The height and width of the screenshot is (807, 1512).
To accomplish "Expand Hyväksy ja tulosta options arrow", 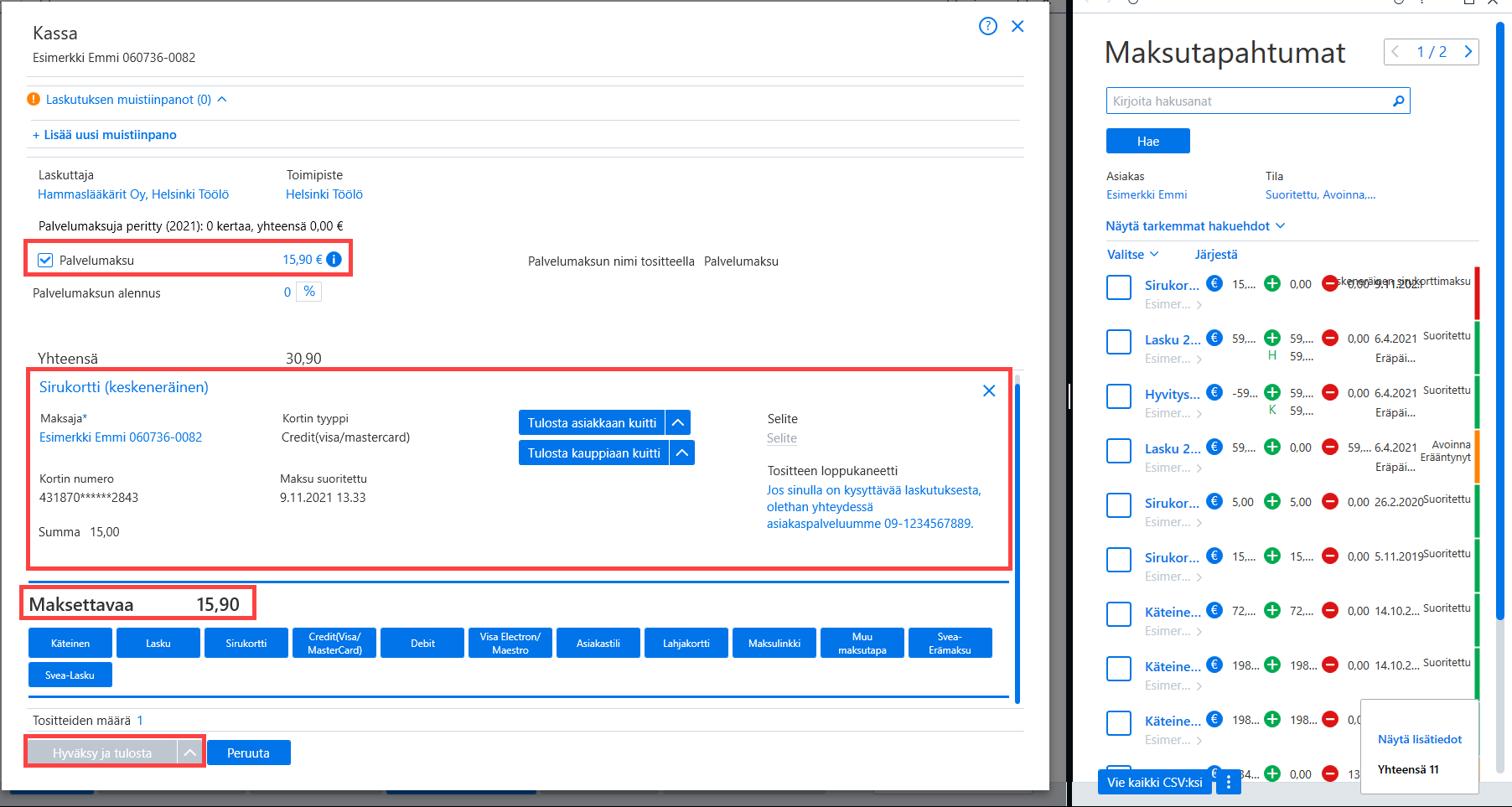I will 190,753.
